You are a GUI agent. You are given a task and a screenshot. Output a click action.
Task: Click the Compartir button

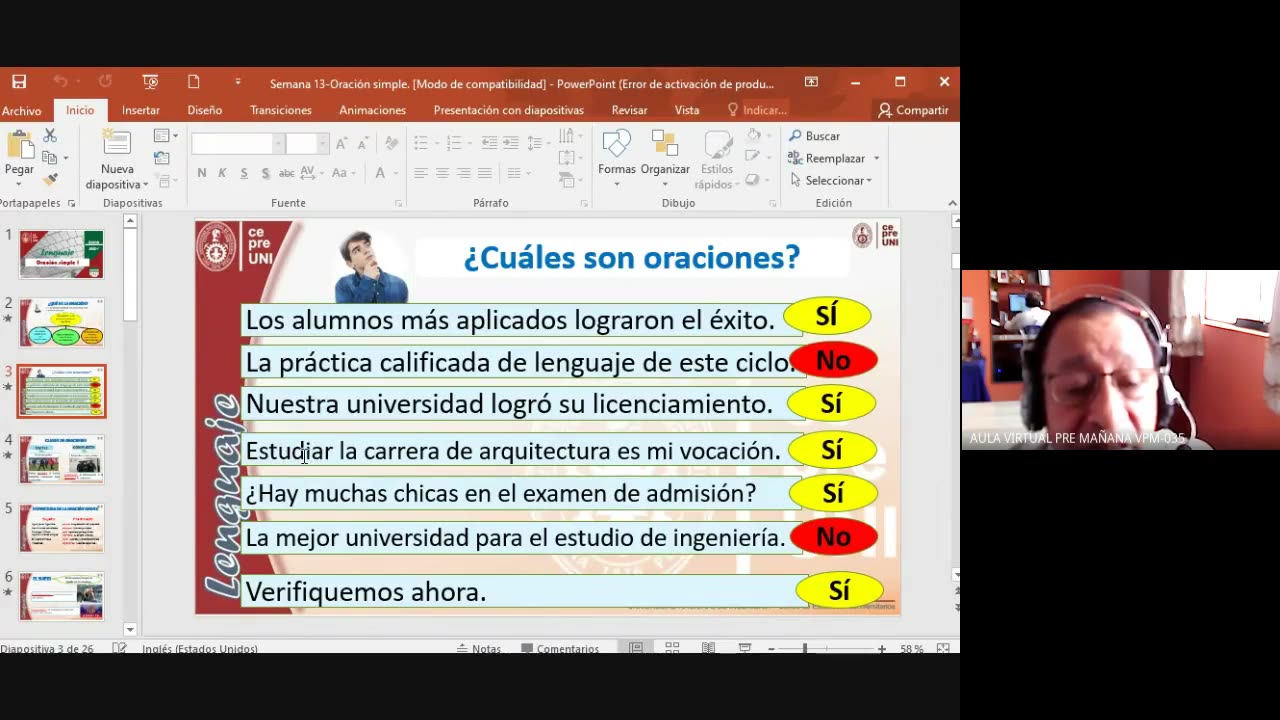pyautogui.click(x=913, y=110)
